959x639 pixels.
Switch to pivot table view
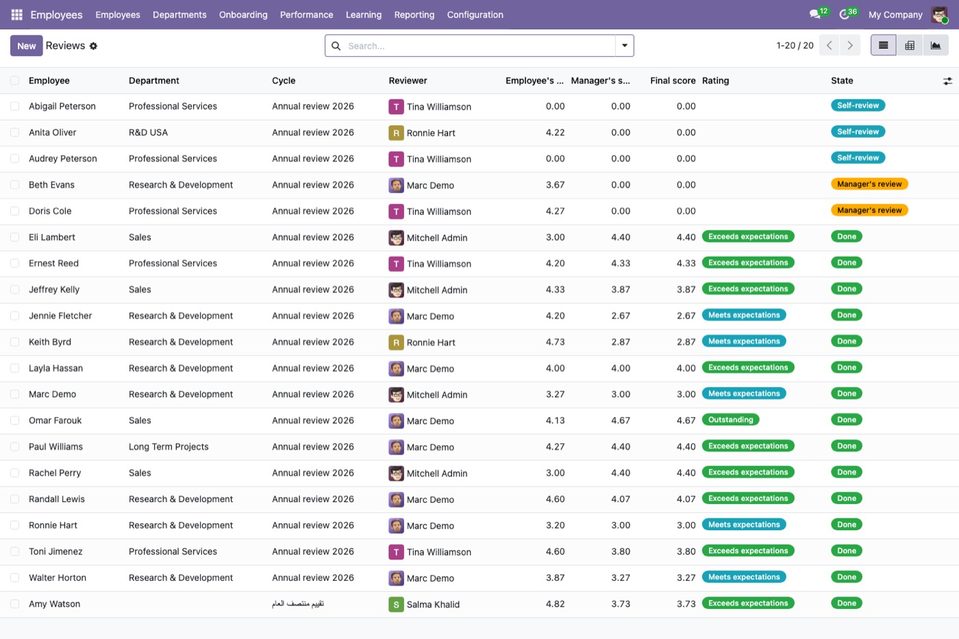point(909,45)
